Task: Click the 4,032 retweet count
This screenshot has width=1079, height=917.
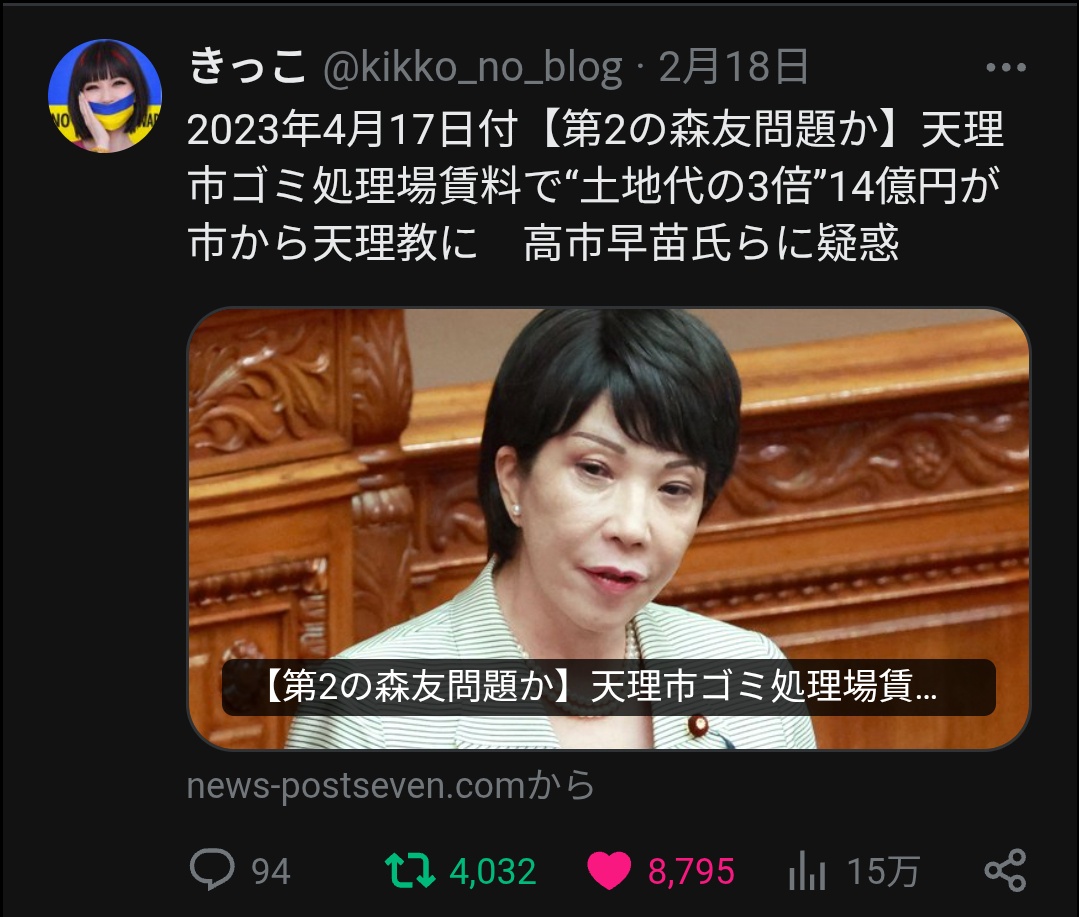Action: tap(493, 872)
